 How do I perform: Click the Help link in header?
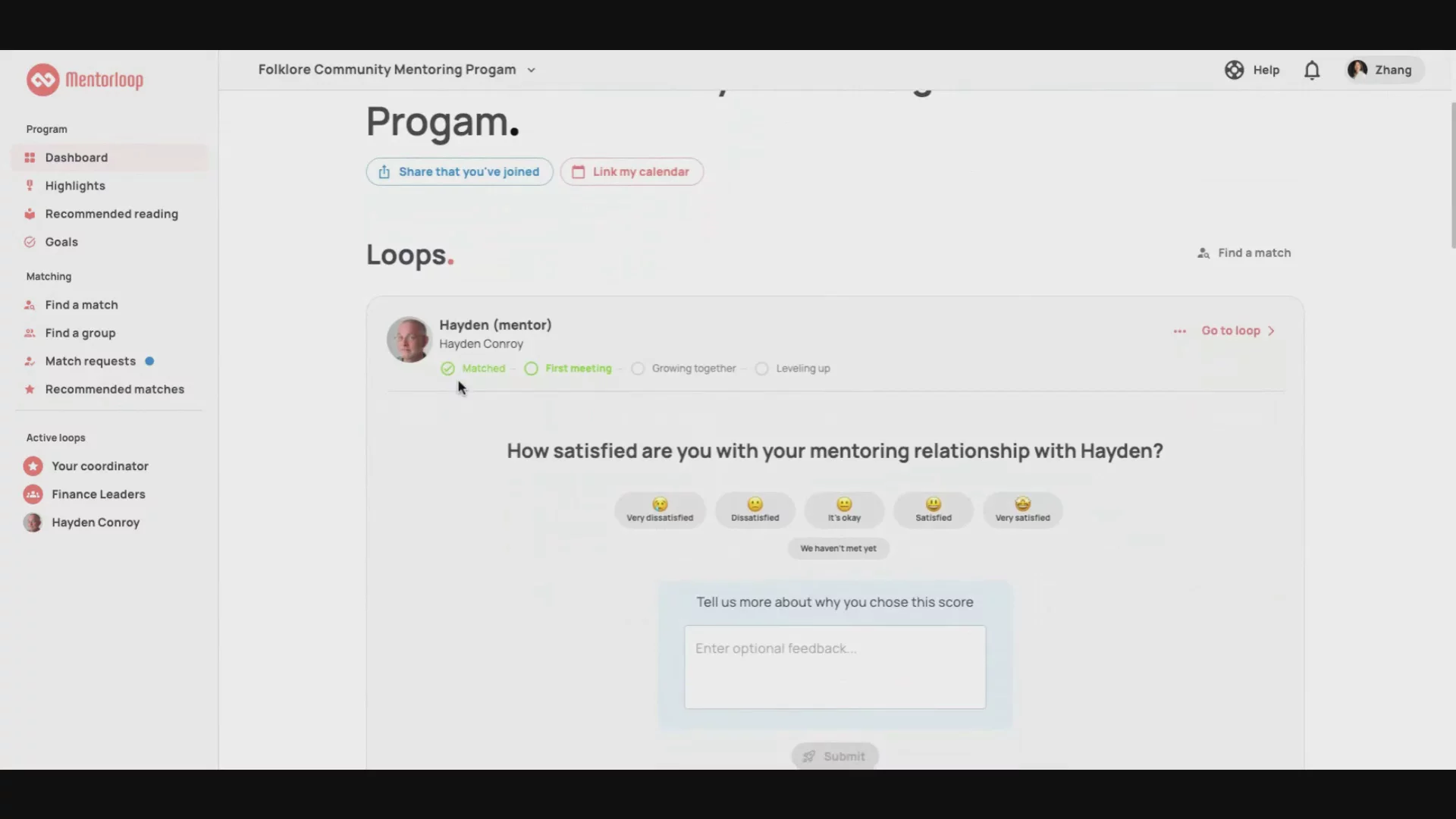pos(1252,70)
